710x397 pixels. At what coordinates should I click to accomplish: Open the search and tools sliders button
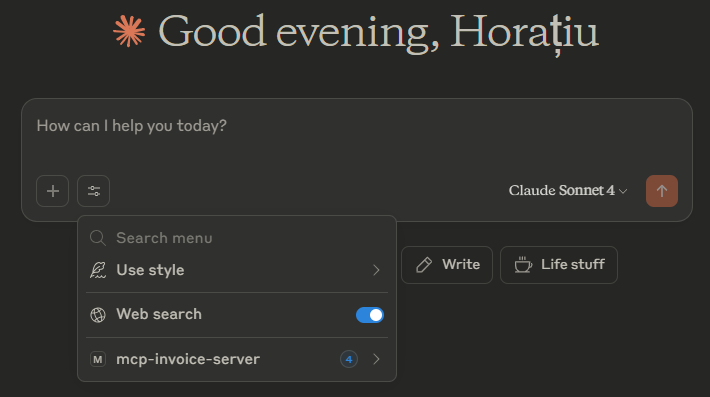coord(94,191)
